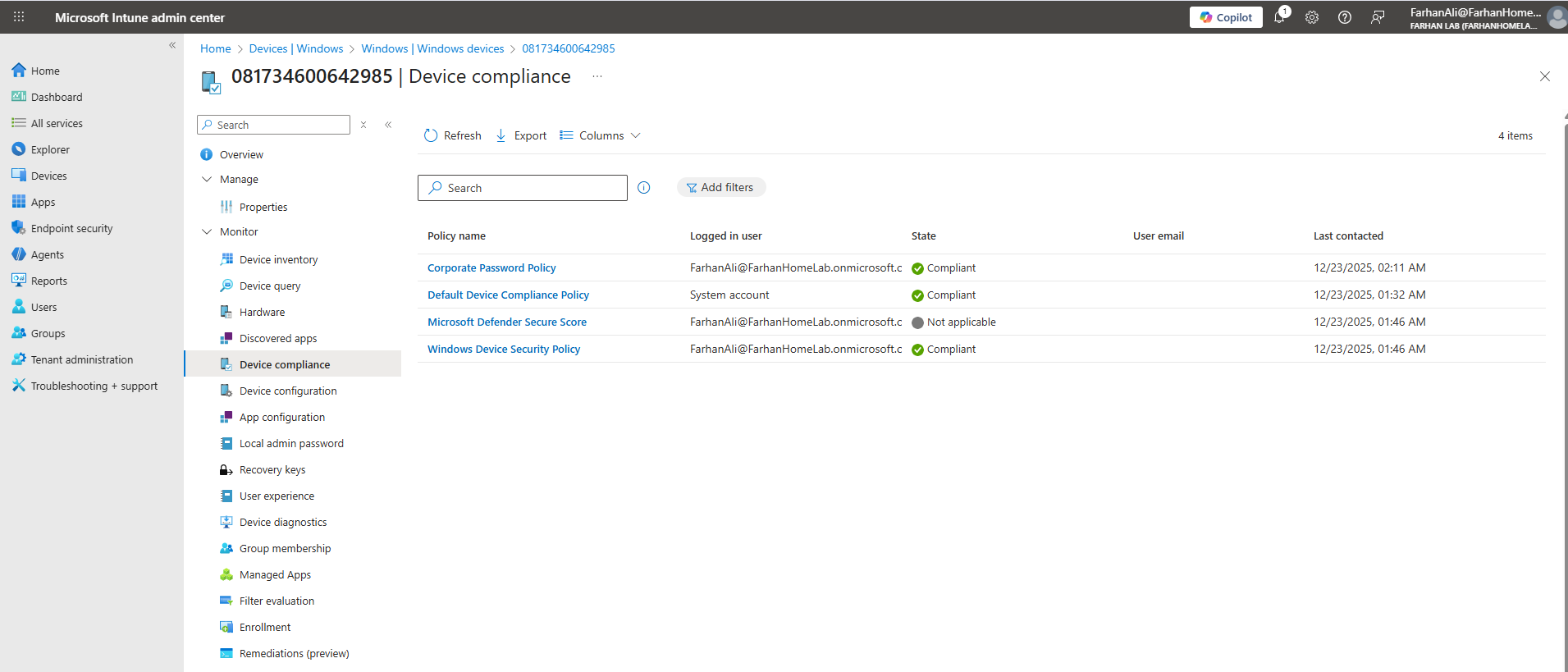Open the Corporate Password Policy link
1568x672 pixels.
click(491, 267)
